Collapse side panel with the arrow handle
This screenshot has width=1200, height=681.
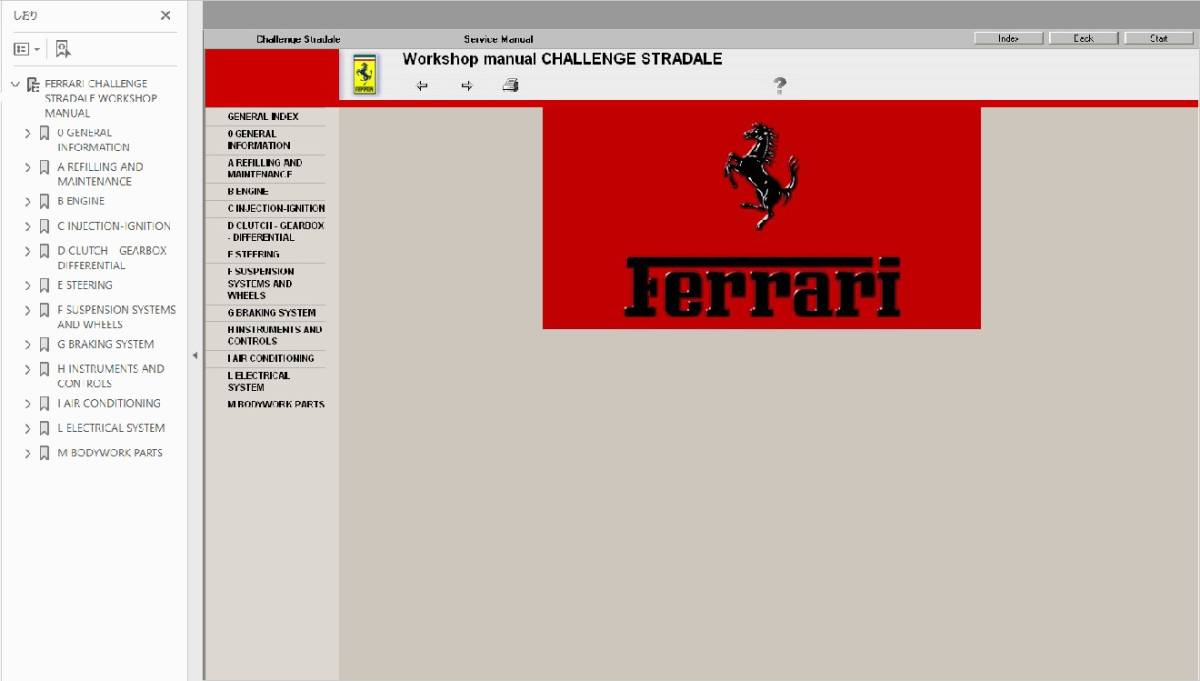pos(195,355)
